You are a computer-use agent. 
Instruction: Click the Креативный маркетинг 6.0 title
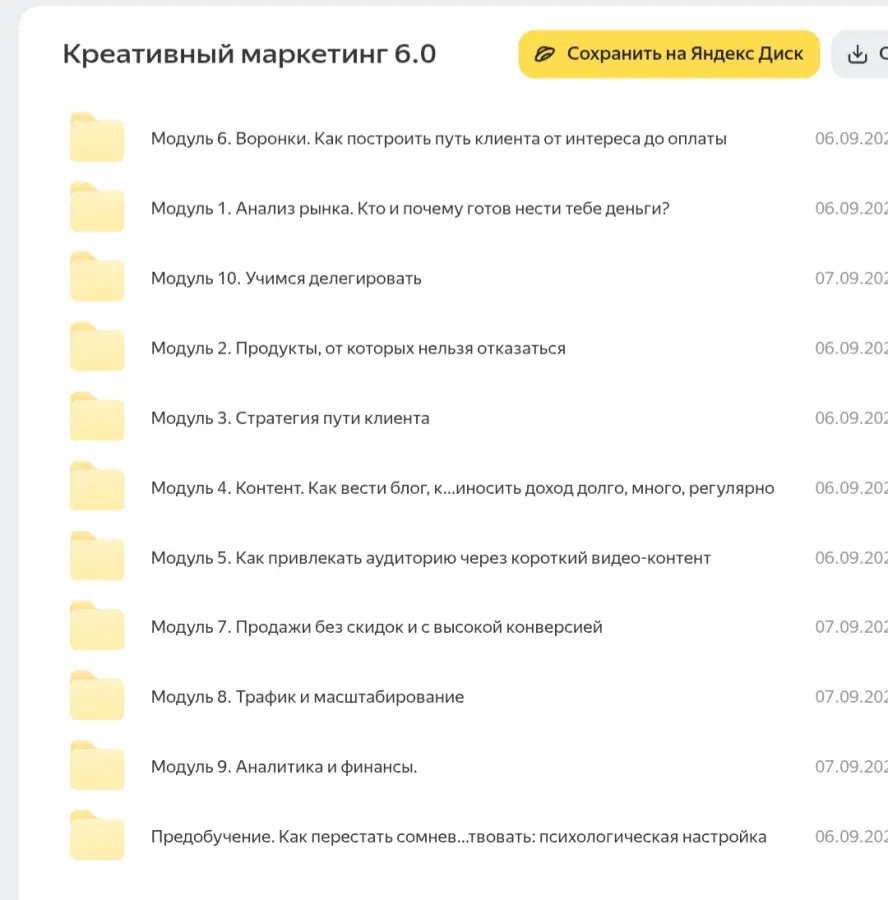(249, 54)
